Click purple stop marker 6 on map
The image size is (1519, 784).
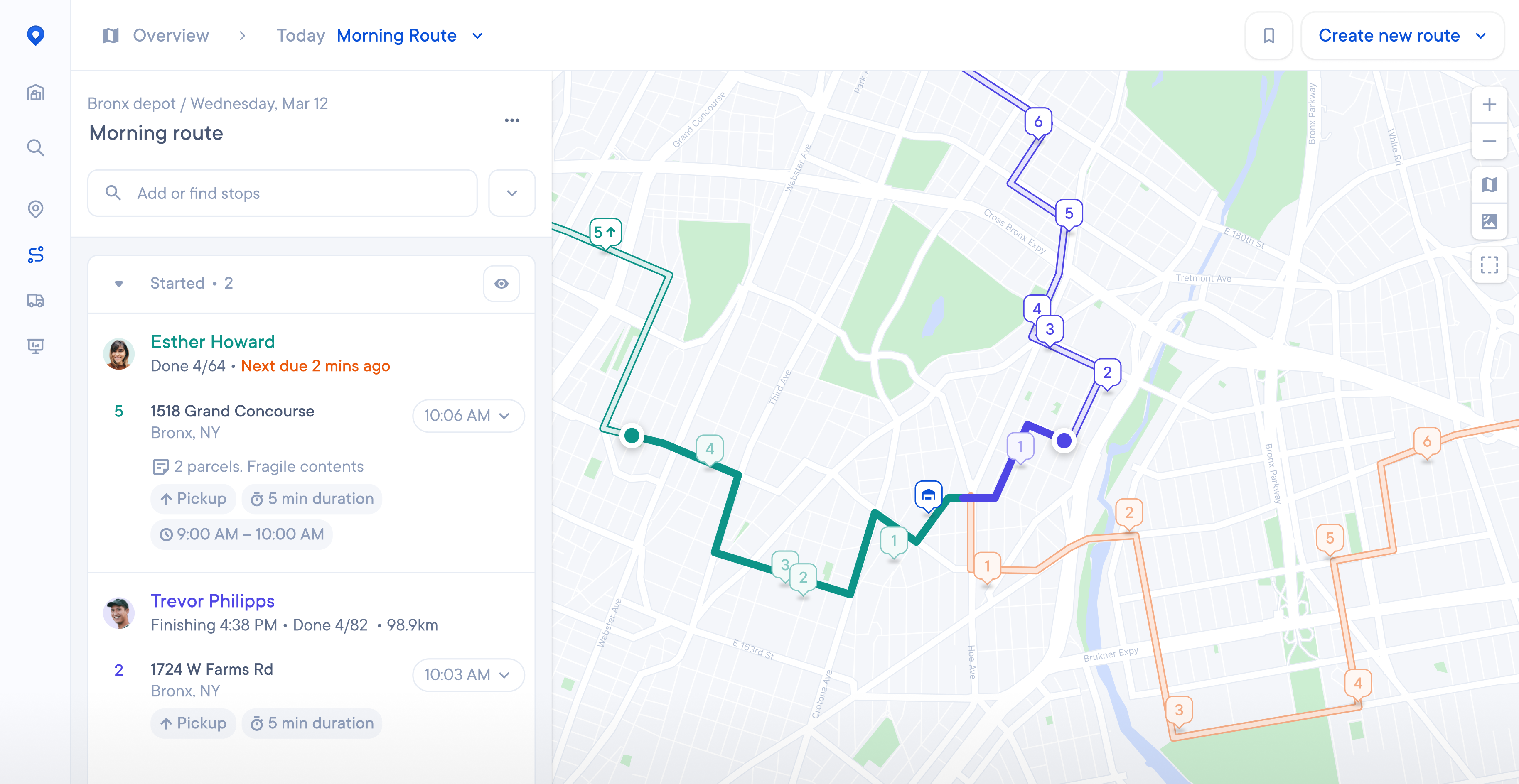(1038, 122)
